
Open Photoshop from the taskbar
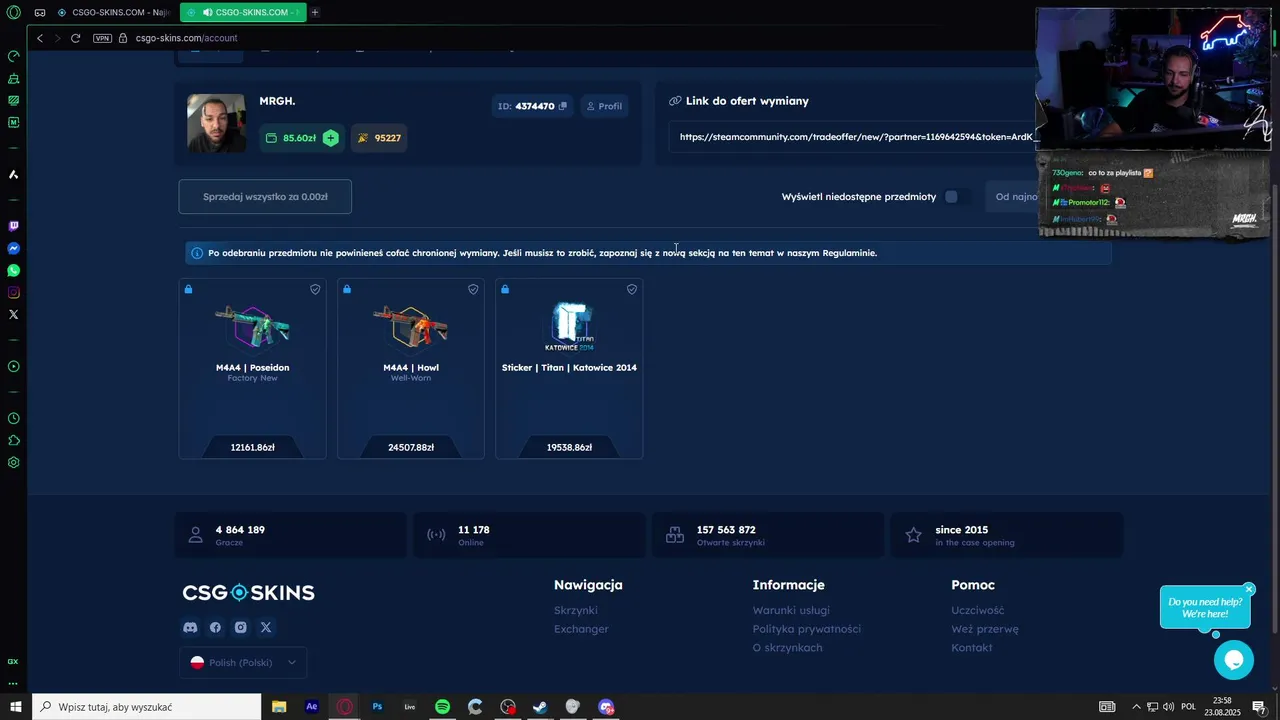[x=377, y=707]
